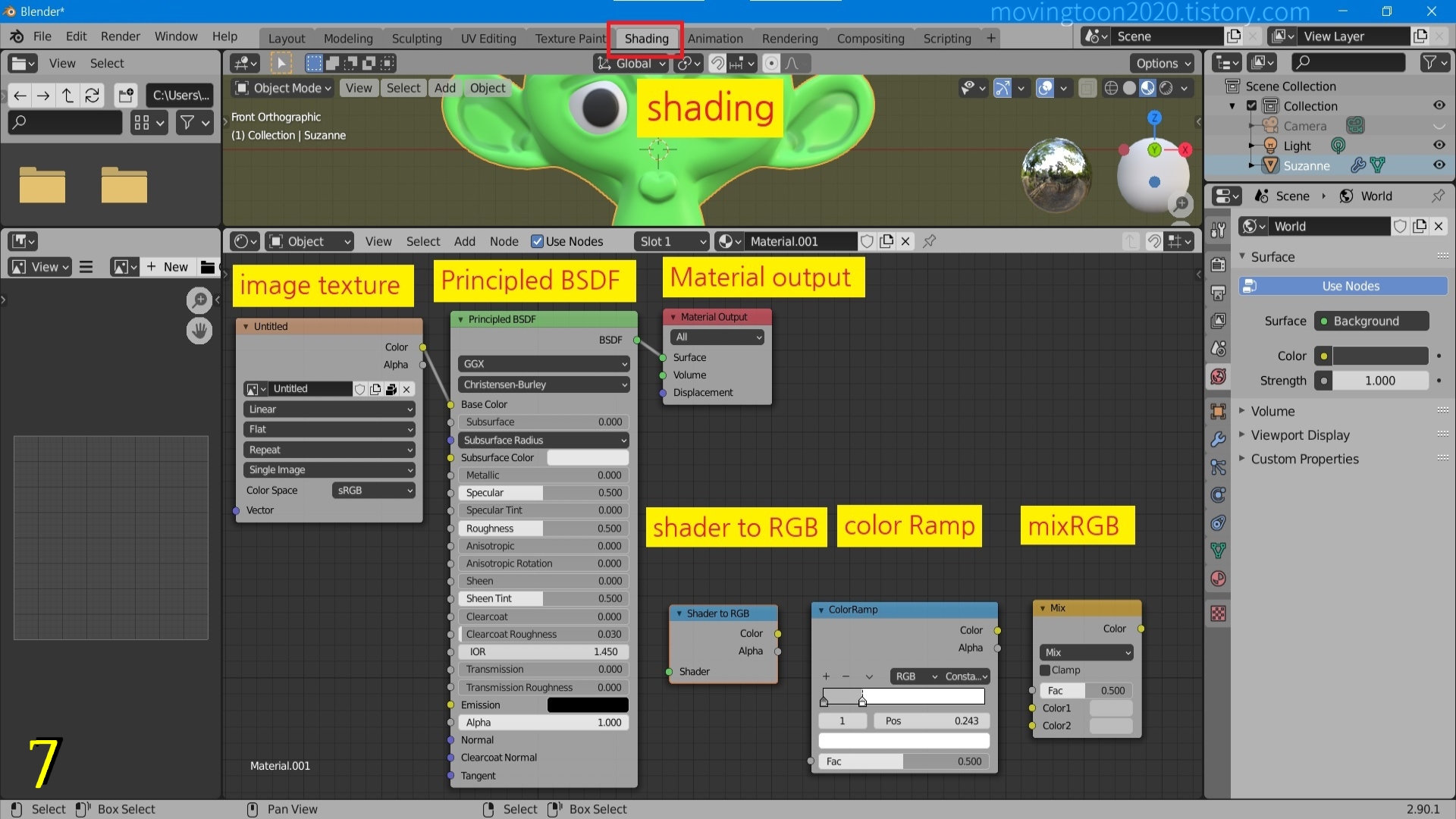Screen dimensions: 1456x819
Task: Open the Object Data properties tab
Action: [x=1218, y=551]
